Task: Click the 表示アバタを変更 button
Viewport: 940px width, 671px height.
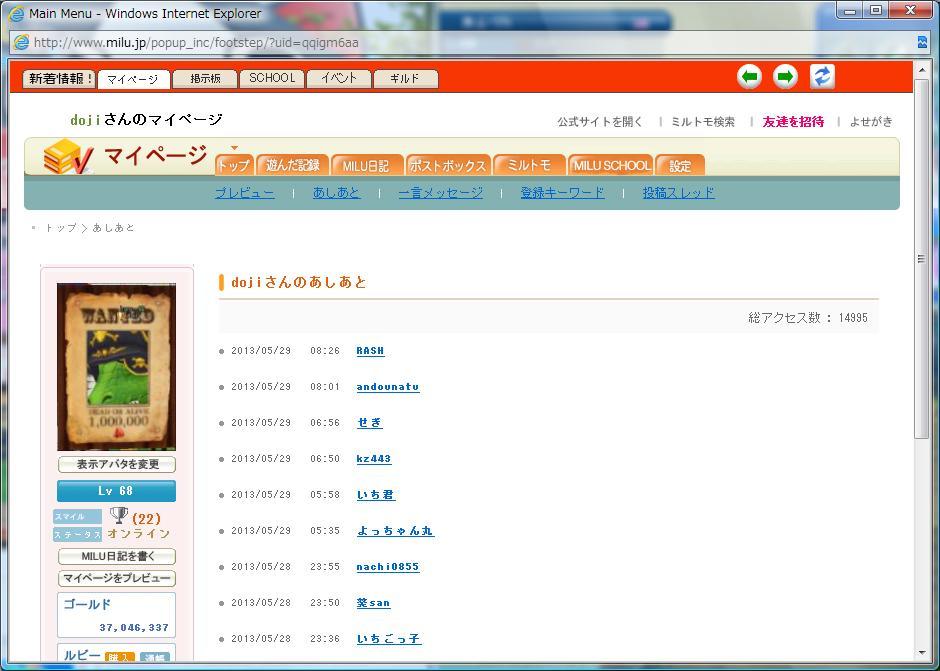Action: (117, 464)
